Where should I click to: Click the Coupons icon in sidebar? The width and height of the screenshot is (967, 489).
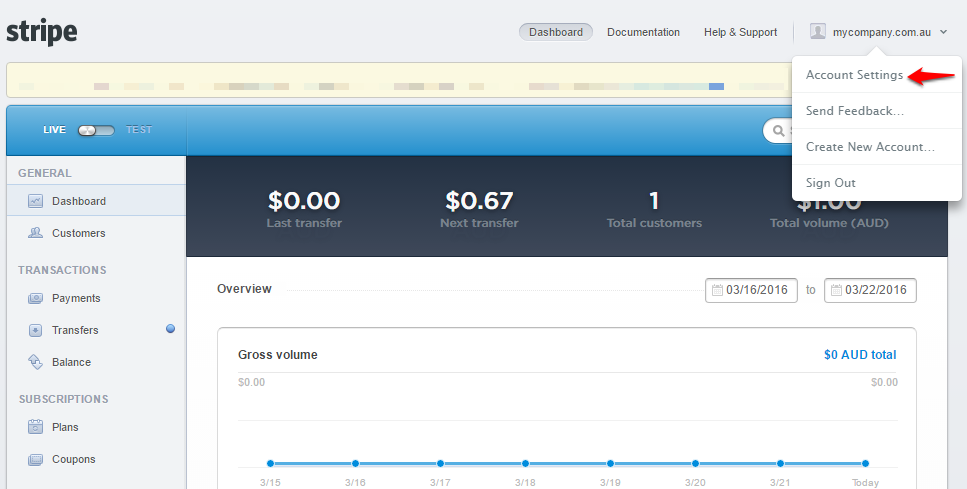[x=35, y=460]
